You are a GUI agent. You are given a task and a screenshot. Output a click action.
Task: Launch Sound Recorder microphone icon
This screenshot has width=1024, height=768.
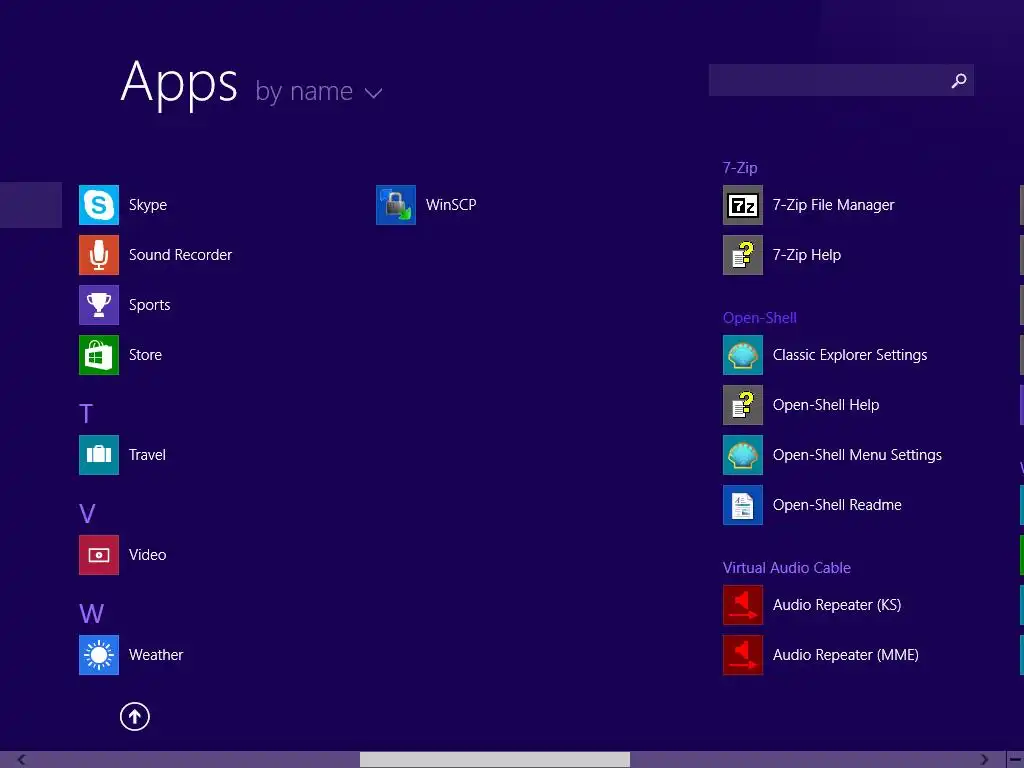pos(99,255)
